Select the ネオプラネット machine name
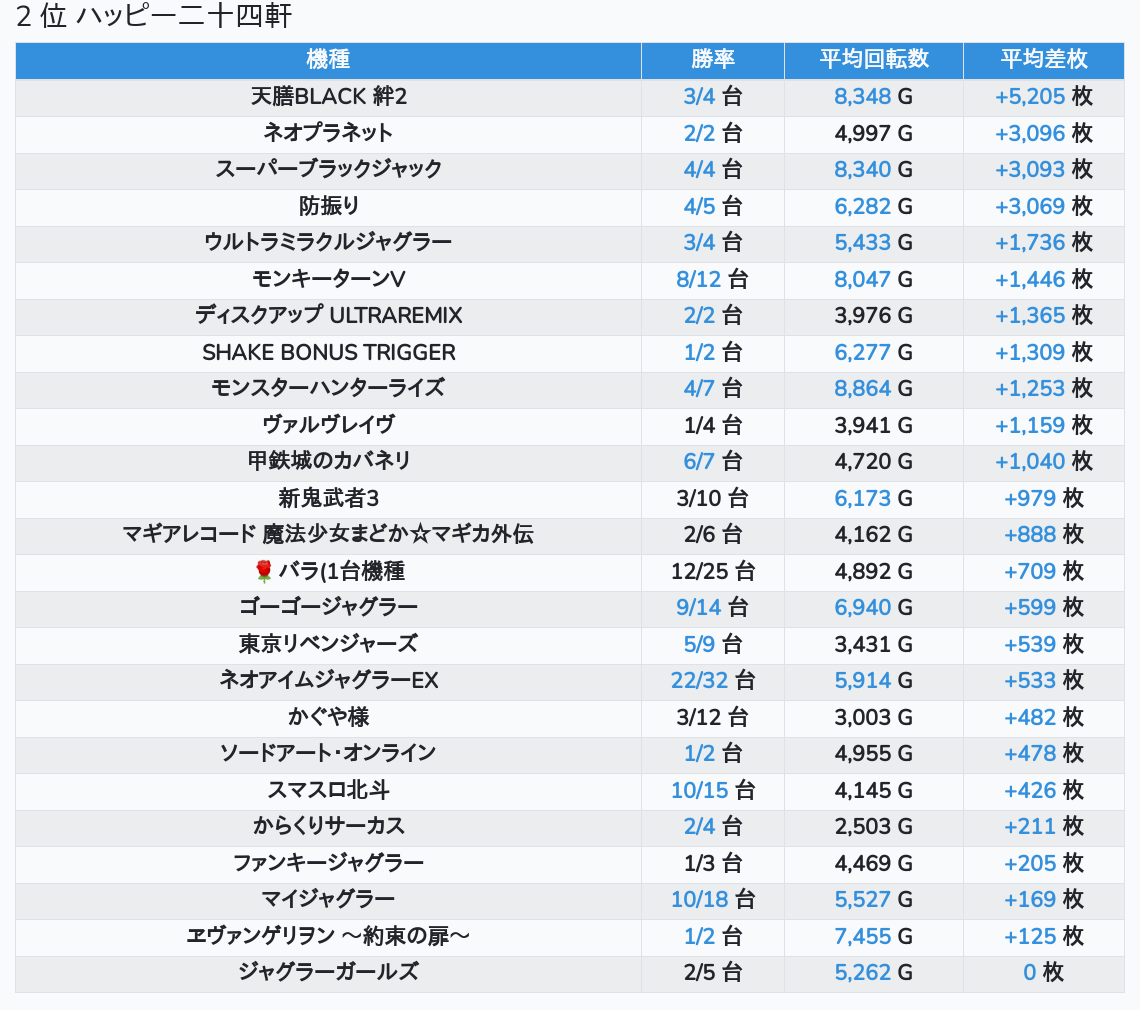The height and width of the screenshot is (1010, 1140). point(328,133)
